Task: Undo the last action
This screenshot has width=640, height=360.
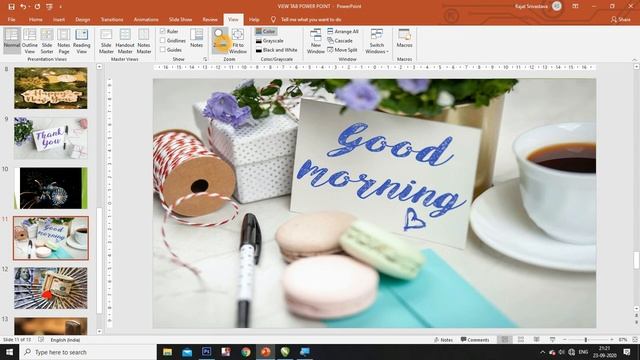Action: click(x=23, y=7)
